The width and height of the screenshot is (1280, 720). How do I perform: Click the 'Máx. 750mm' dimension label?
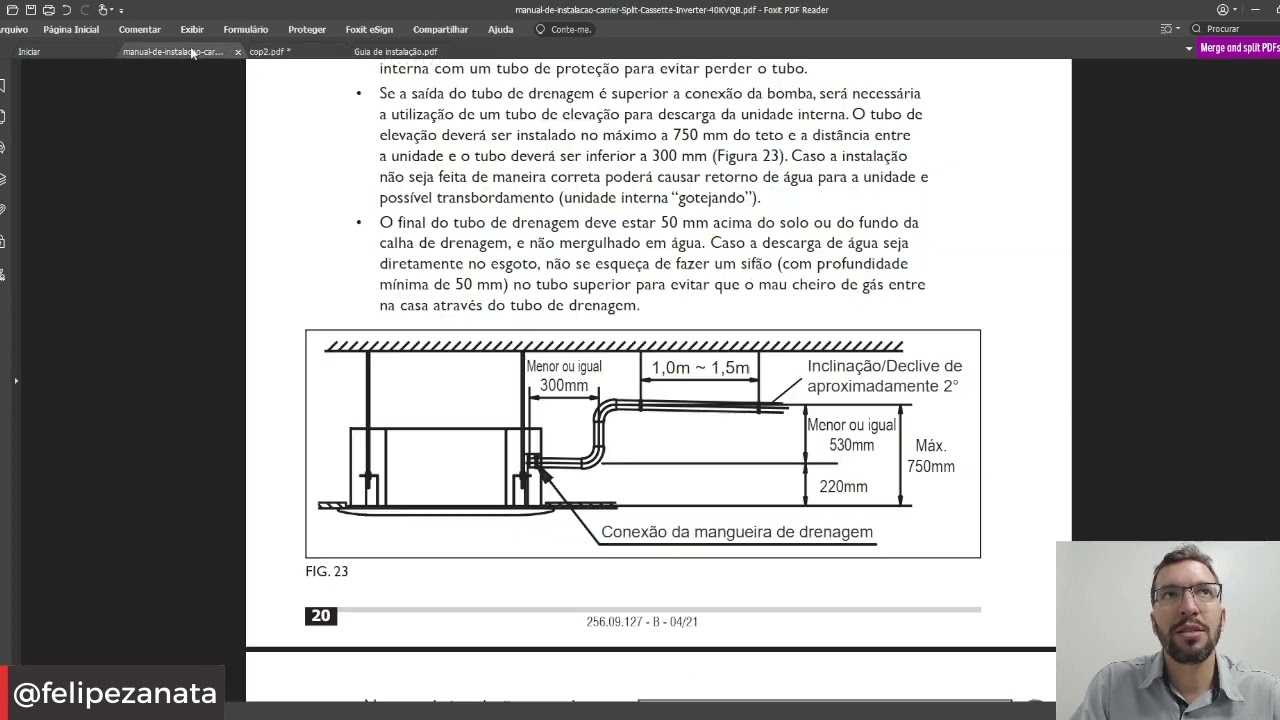930,456
